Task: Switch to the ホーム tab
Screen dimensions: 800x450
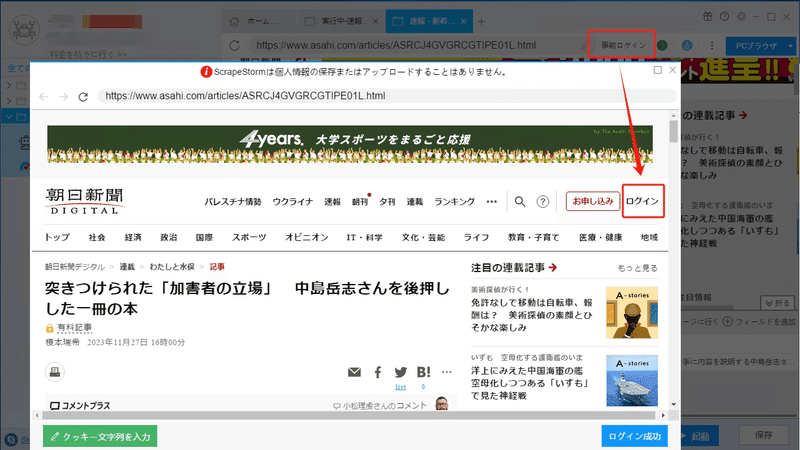Action: click(259, 21)
